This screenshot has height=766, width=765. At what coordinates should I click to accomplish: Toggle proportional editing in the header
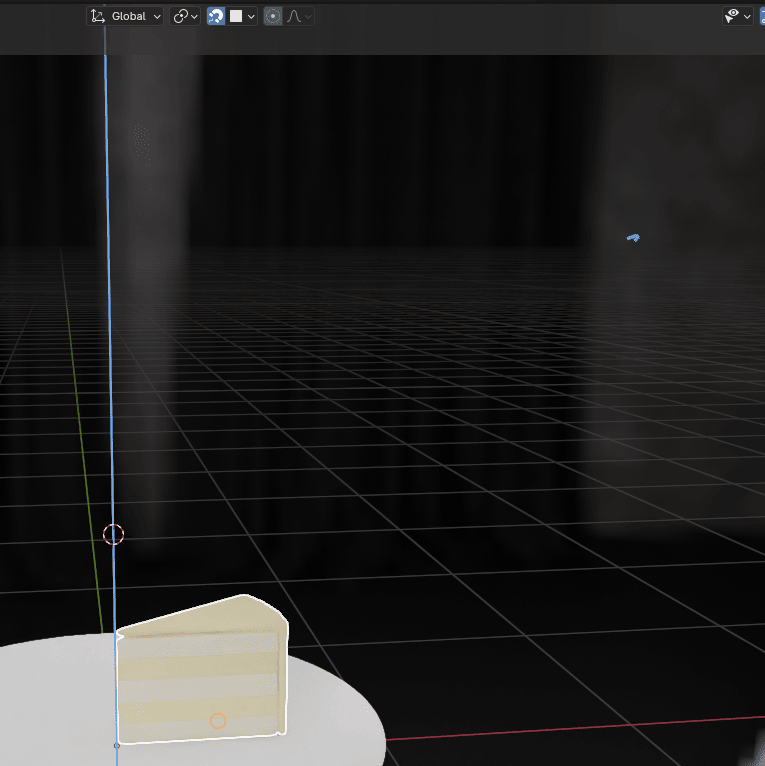(x=273, y=16)
